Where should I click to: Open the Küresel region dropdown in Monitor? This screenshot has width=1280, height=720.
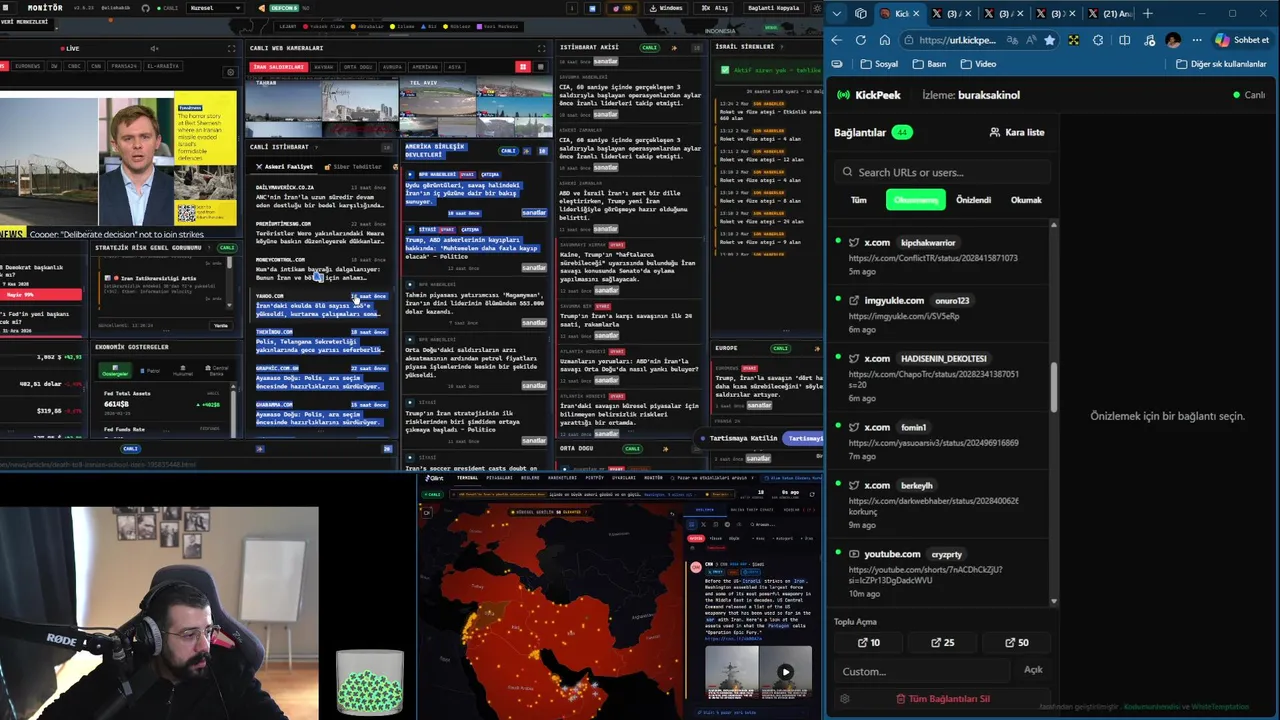pos(216,8)
